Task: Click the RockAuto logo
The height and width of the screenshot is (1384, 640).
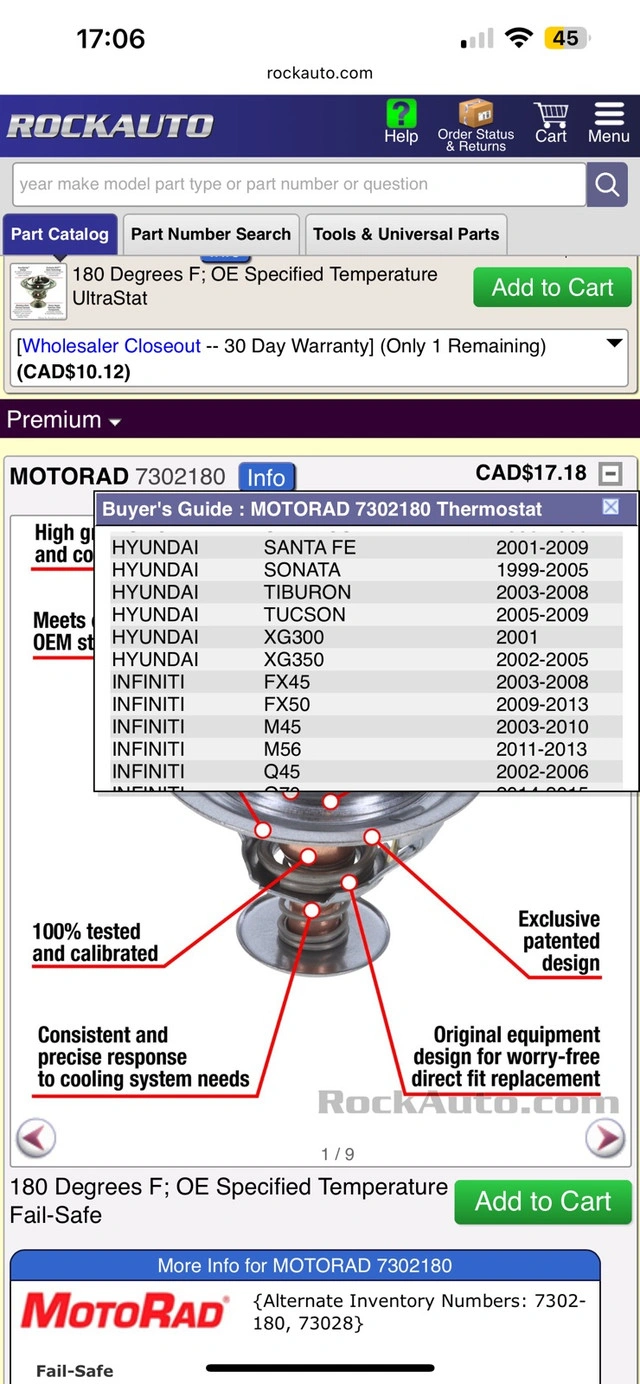Action: point(110,126)
